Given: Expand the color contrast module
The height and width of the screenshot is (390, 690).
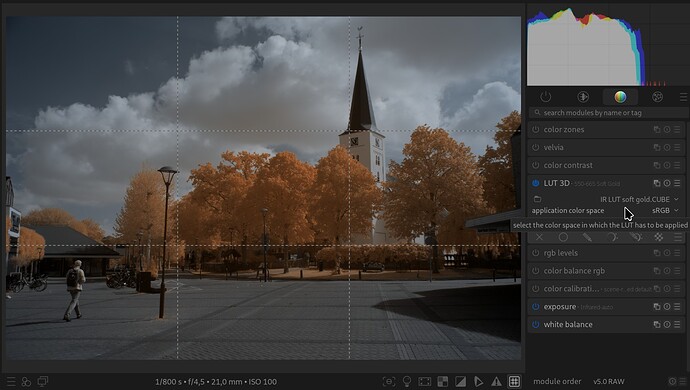Looking at the screenshot, I should point(568,165).
